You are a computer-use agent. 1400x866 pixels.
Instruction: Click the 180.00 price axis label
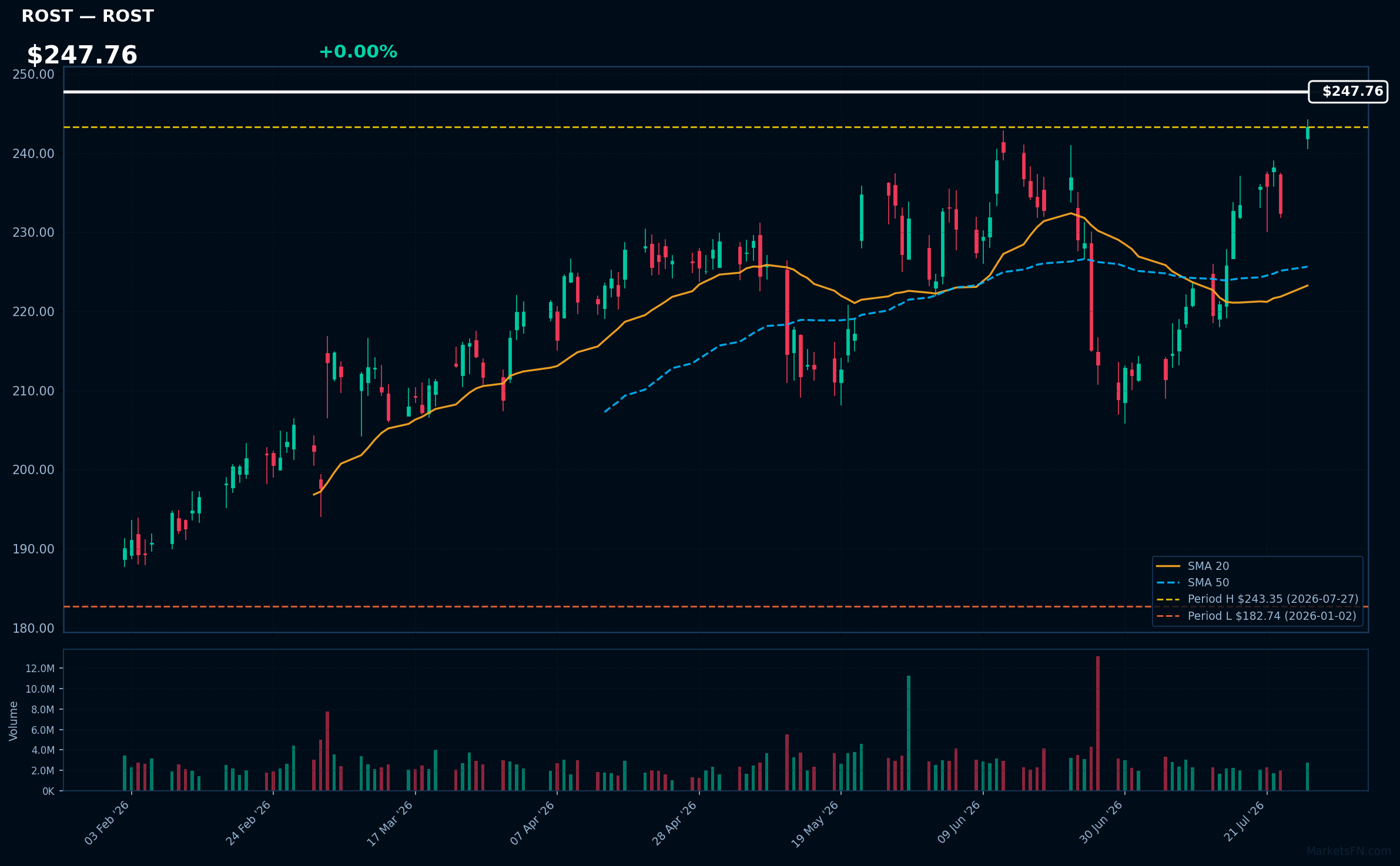click(x=34, y=629)
